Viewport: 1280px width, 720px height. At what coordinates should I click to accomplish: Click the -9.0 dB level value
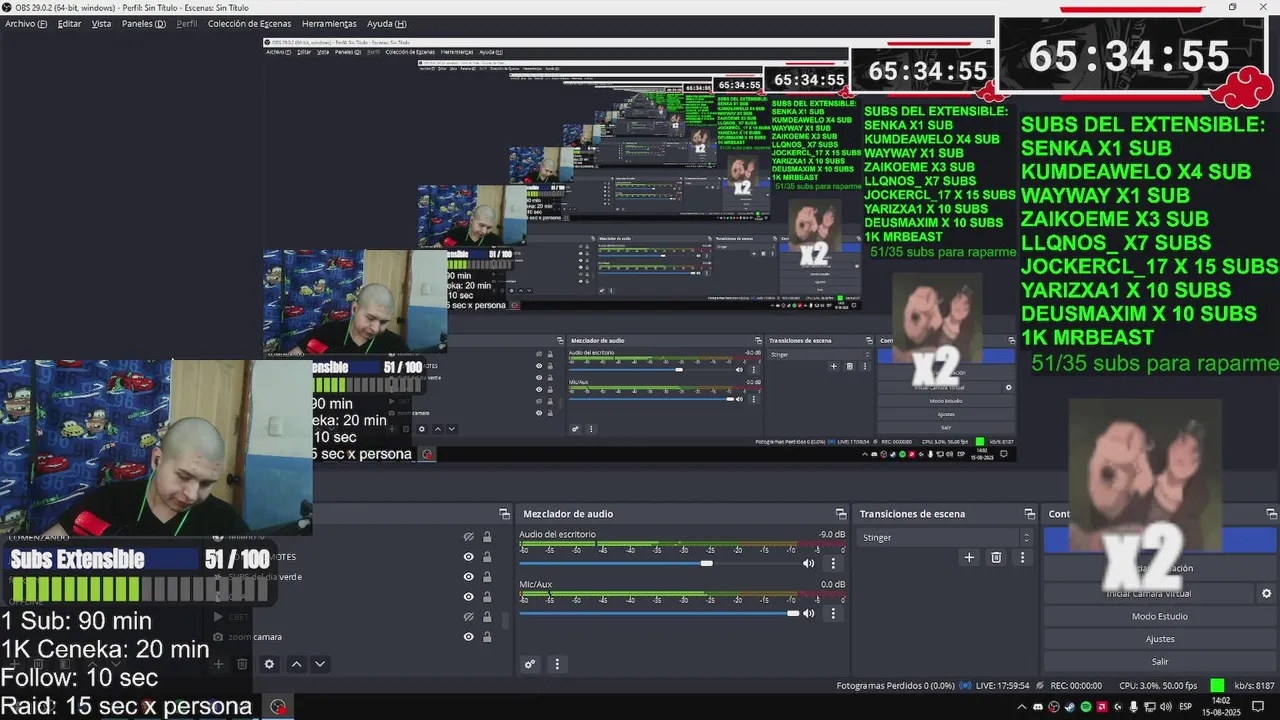pyautogui.click(x=832, y=535)
